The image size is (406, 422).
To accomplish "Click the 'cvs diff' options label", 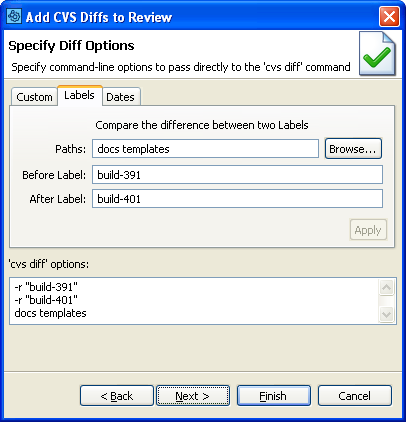I will pyautogui.click(x=49, y=264).
